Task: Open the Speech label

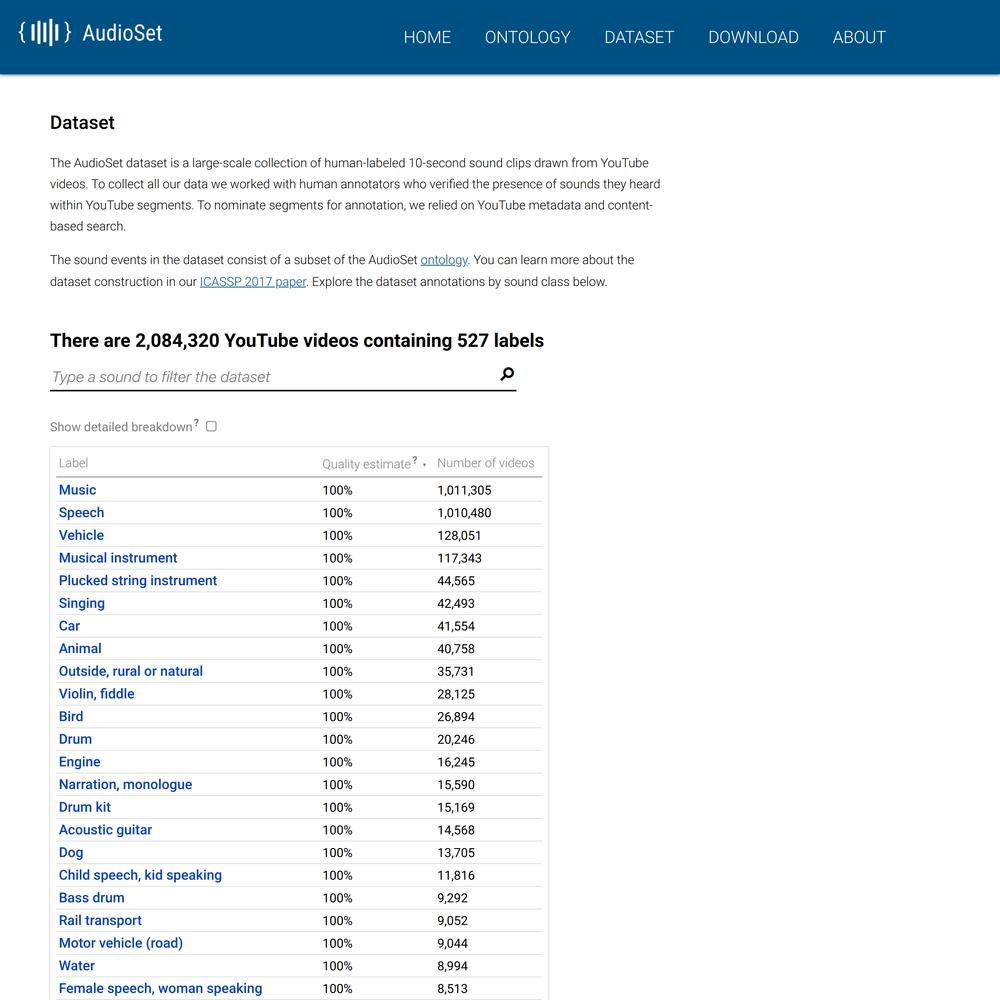Action: 82,513
